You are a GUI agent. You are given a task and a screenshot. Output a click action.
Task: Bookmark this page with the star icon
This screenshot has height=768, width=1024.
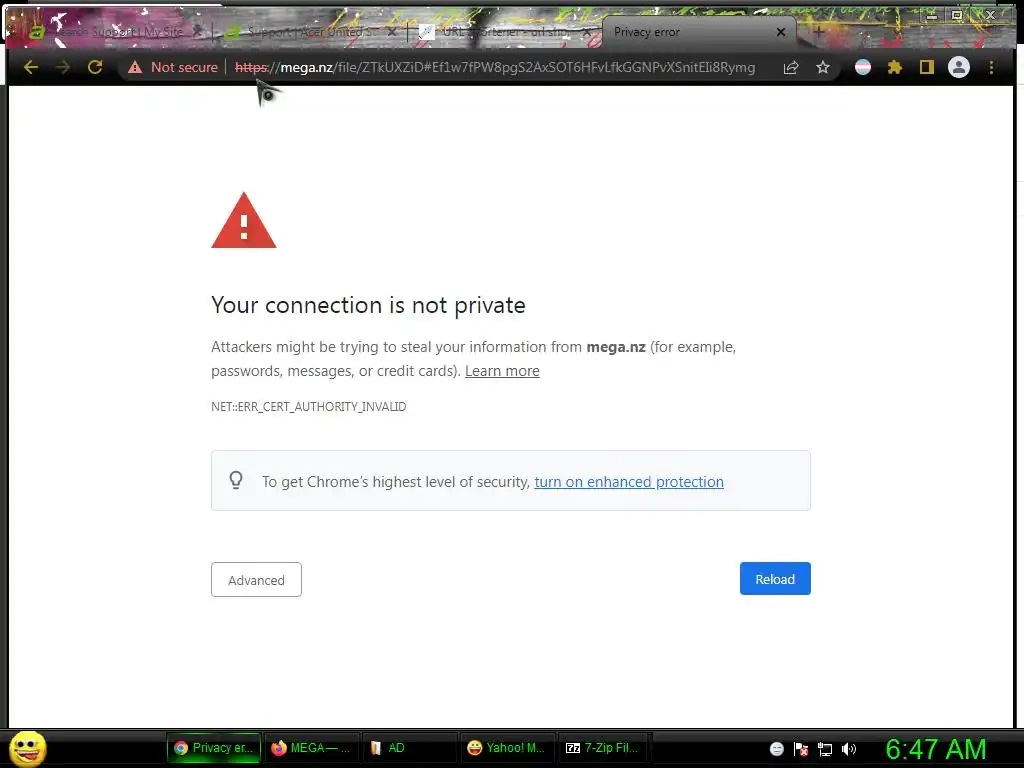pos(823,67)
